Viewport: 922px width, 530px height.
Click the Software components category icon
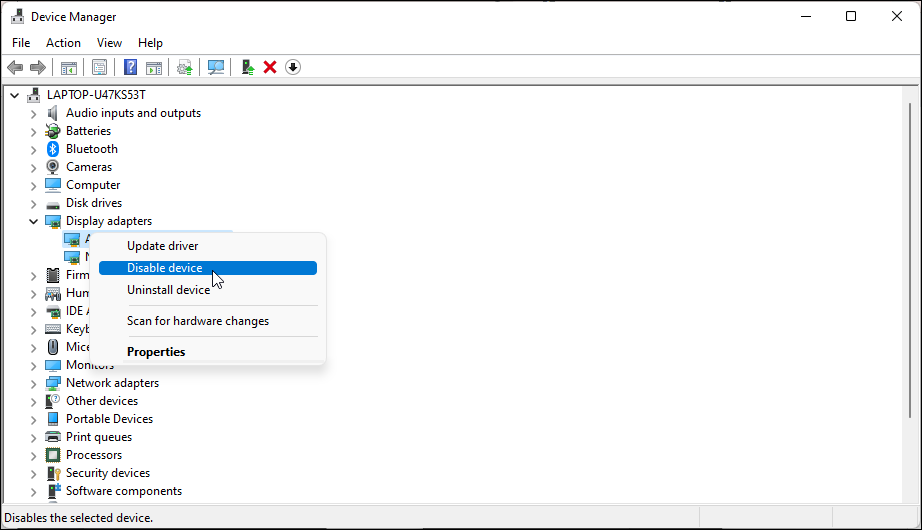coord(53,491)
